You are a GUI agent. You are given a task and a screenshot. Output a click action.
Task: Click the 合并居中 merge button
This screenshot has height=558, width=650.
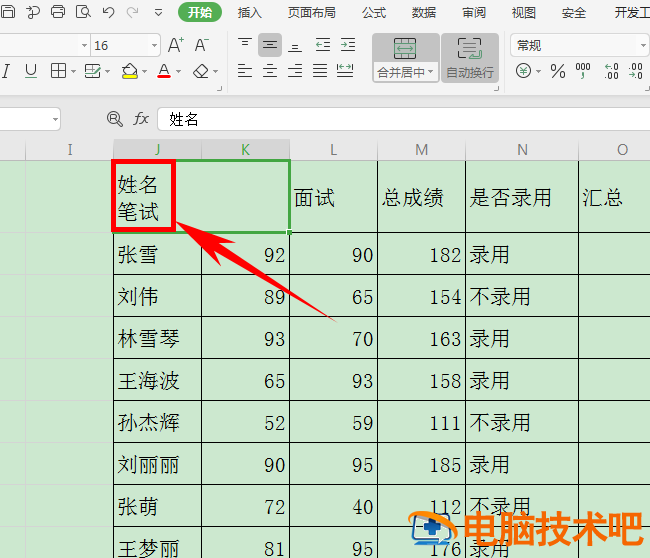pos(405,58)
